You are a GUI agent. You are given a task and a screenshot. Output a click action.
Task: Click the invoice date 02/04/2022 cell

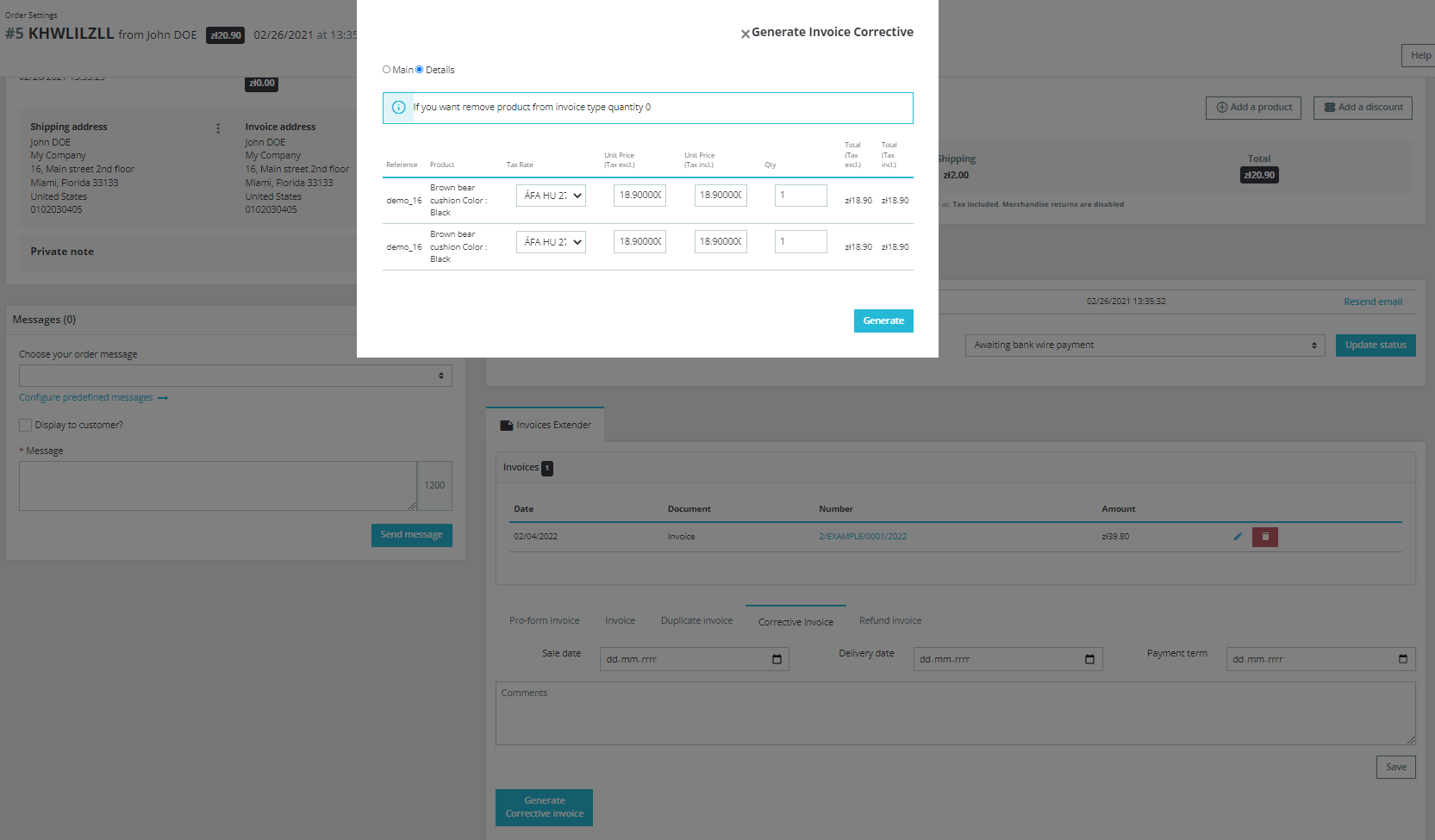(535, 537)
